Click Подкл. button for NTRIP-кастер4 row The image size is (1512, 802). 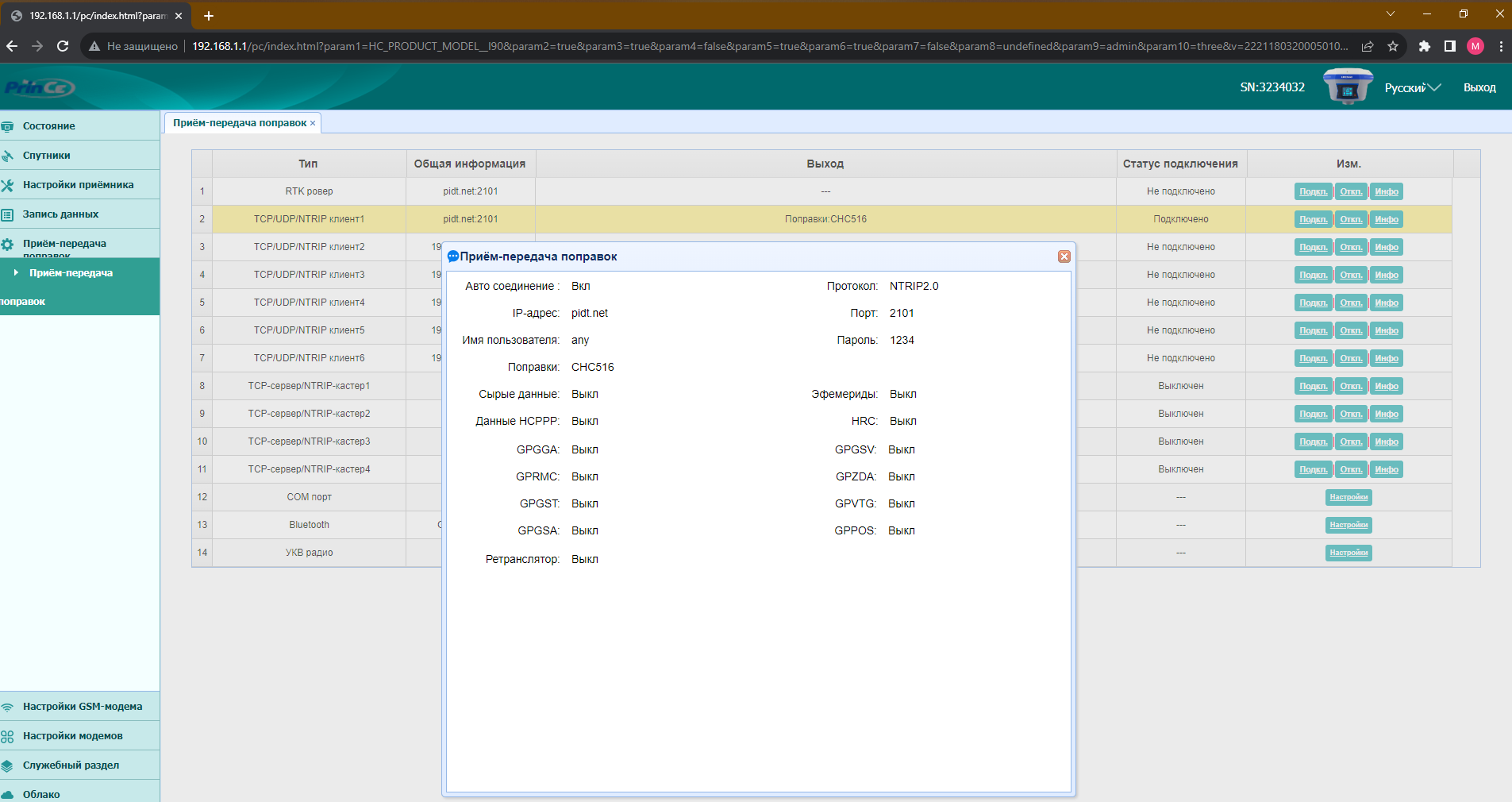tap(1313, 469)
